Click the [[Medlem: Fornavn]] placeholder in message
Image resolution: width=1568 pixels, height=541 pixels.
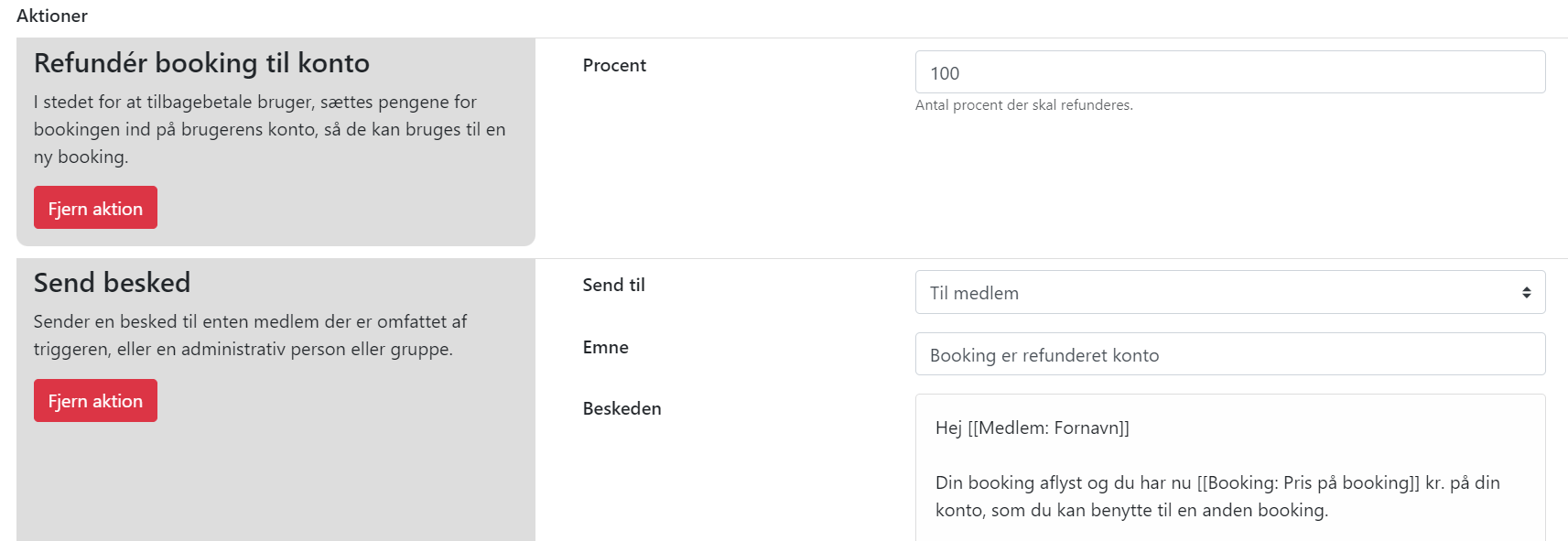pyautogui.click(x=1048, y=428)
